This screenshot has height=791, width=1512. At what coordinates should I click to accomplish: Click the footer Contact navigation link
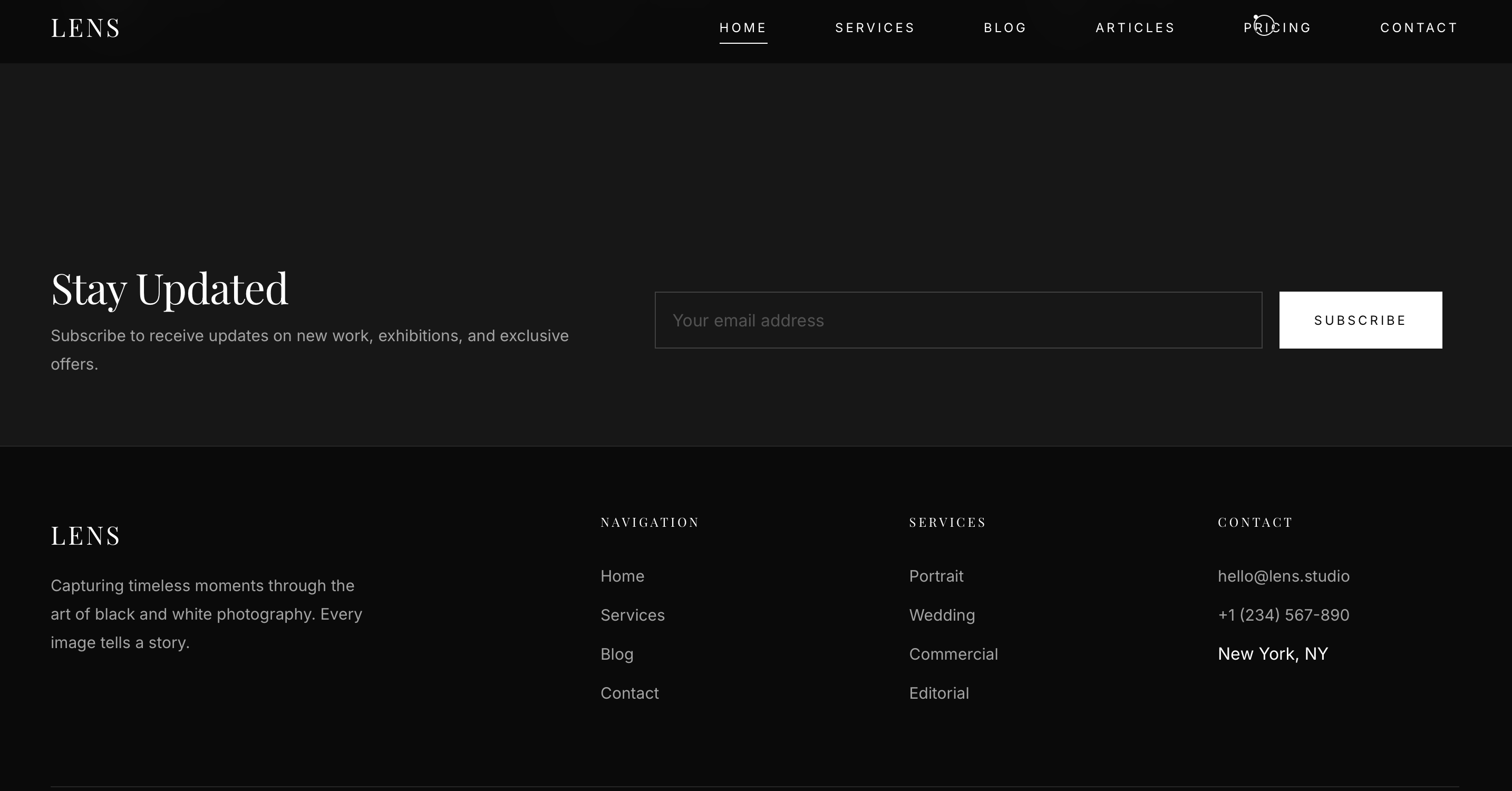point(629,693)
